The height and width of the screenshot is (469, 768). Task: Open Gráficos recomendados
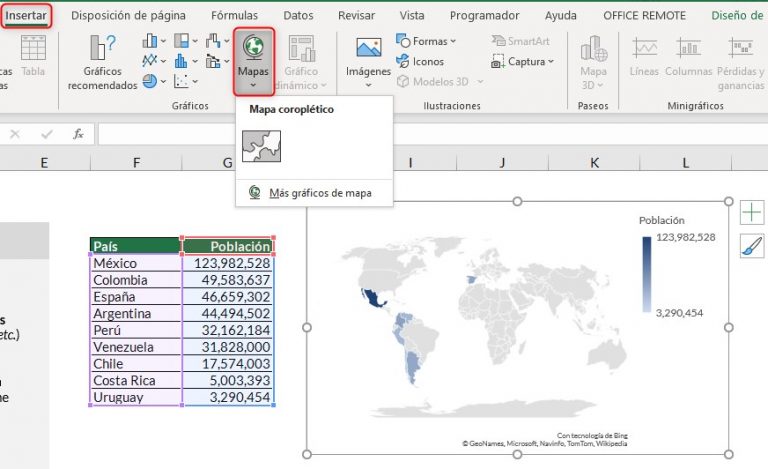coord(102,62)
